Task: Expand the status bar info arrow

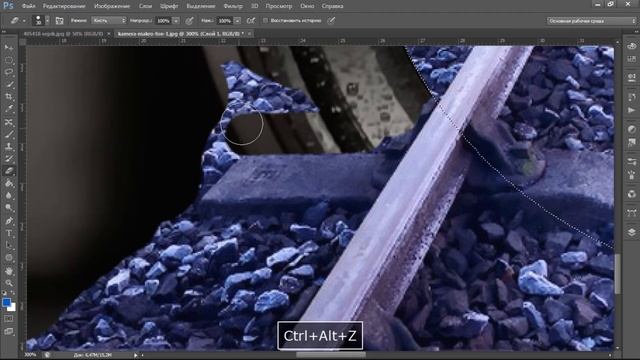Action: click(x=136, y=355)
